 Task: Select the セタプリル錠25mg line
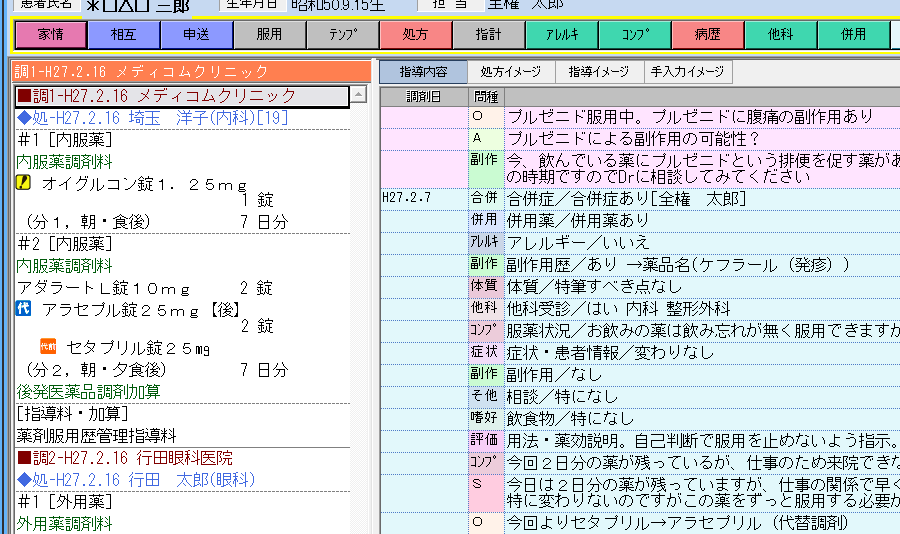138,348
